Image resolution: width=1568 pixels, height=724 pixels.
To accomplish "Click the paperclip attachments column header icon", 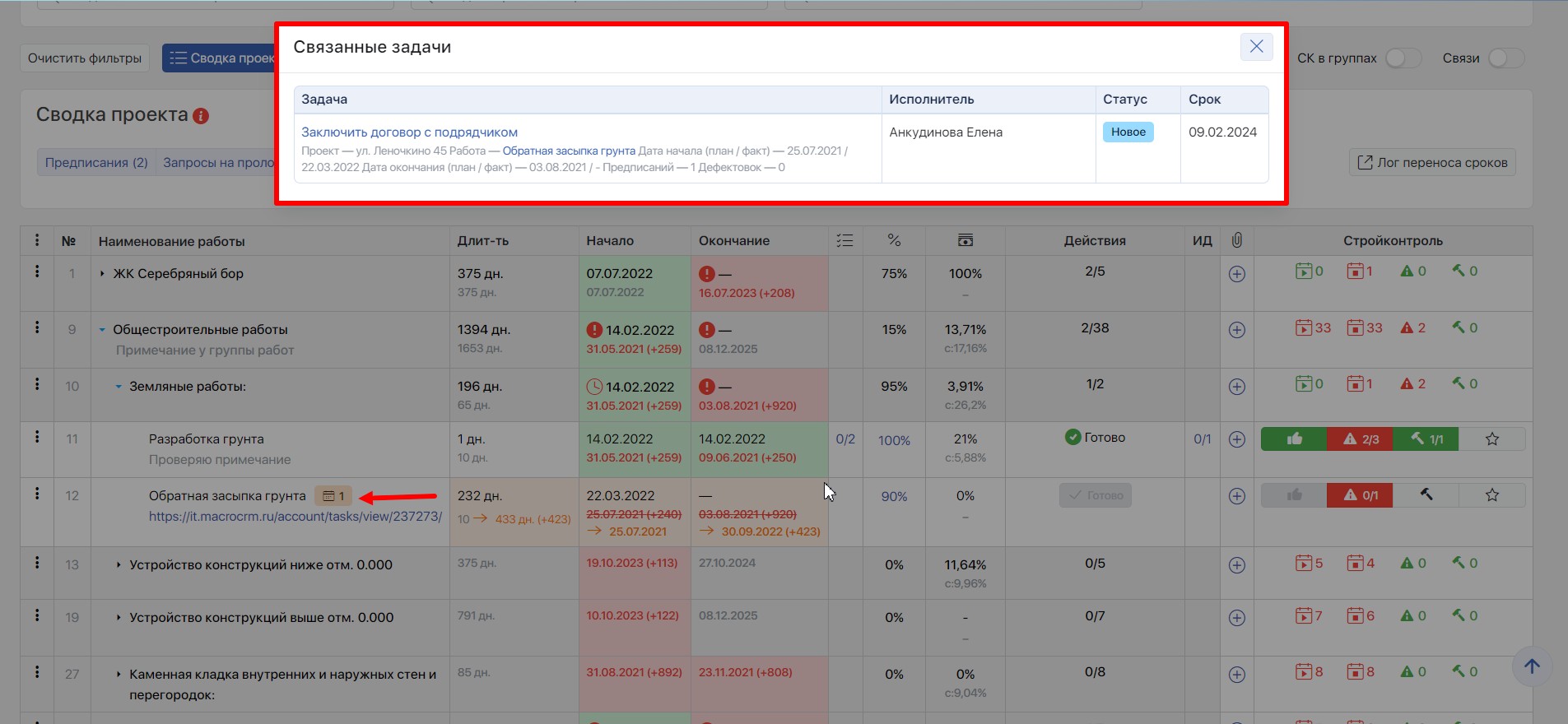I will (1236, 240).
